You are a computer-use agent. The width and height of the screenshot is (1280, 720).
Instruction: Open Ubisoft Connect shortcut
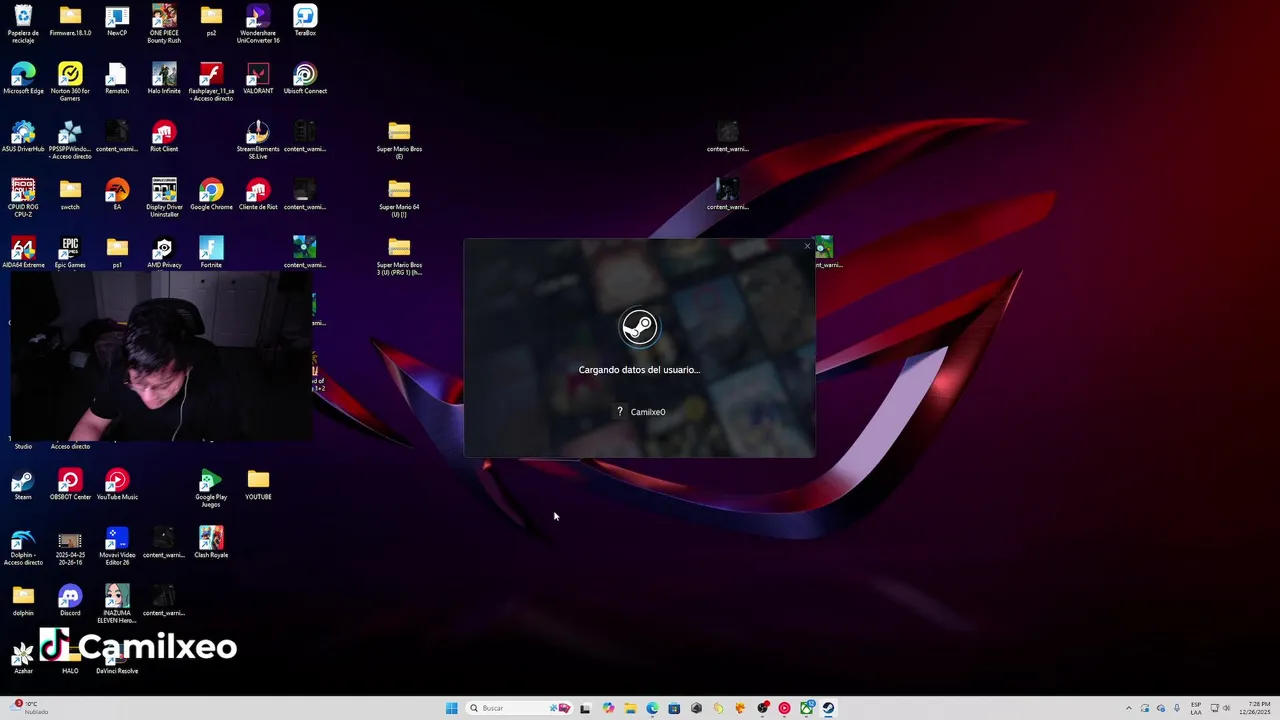[305, 80]
